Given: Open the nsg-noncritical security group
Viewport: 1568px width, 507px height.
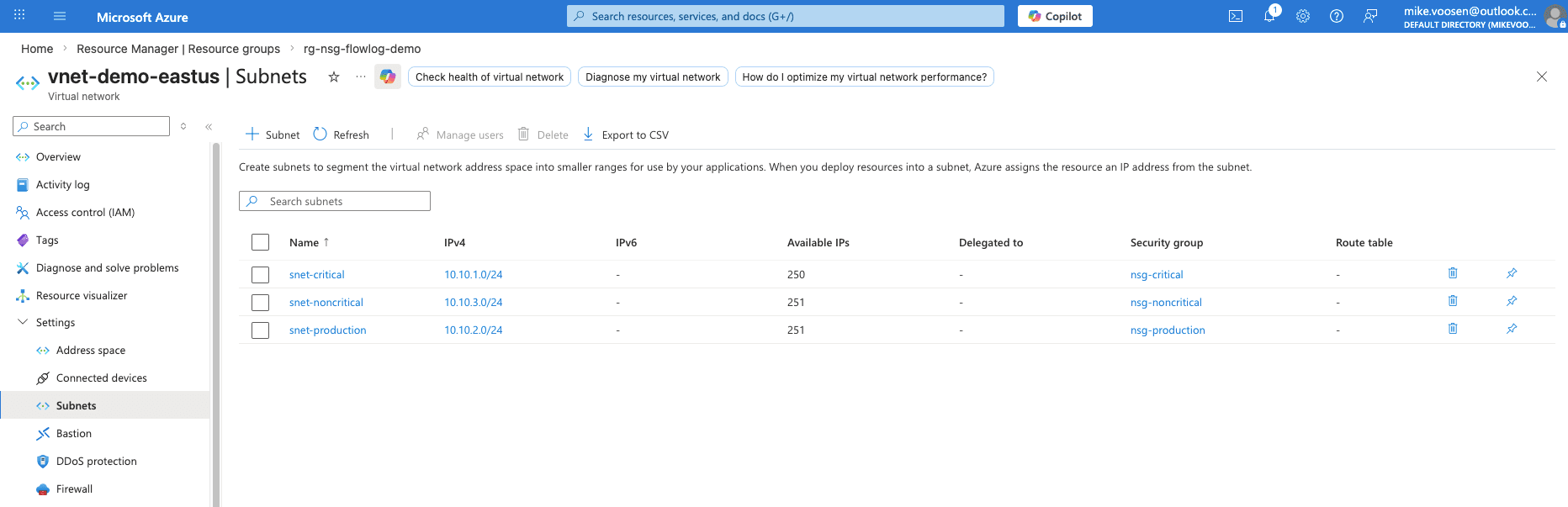Looking at the screenshot, I should point(1166,303).
